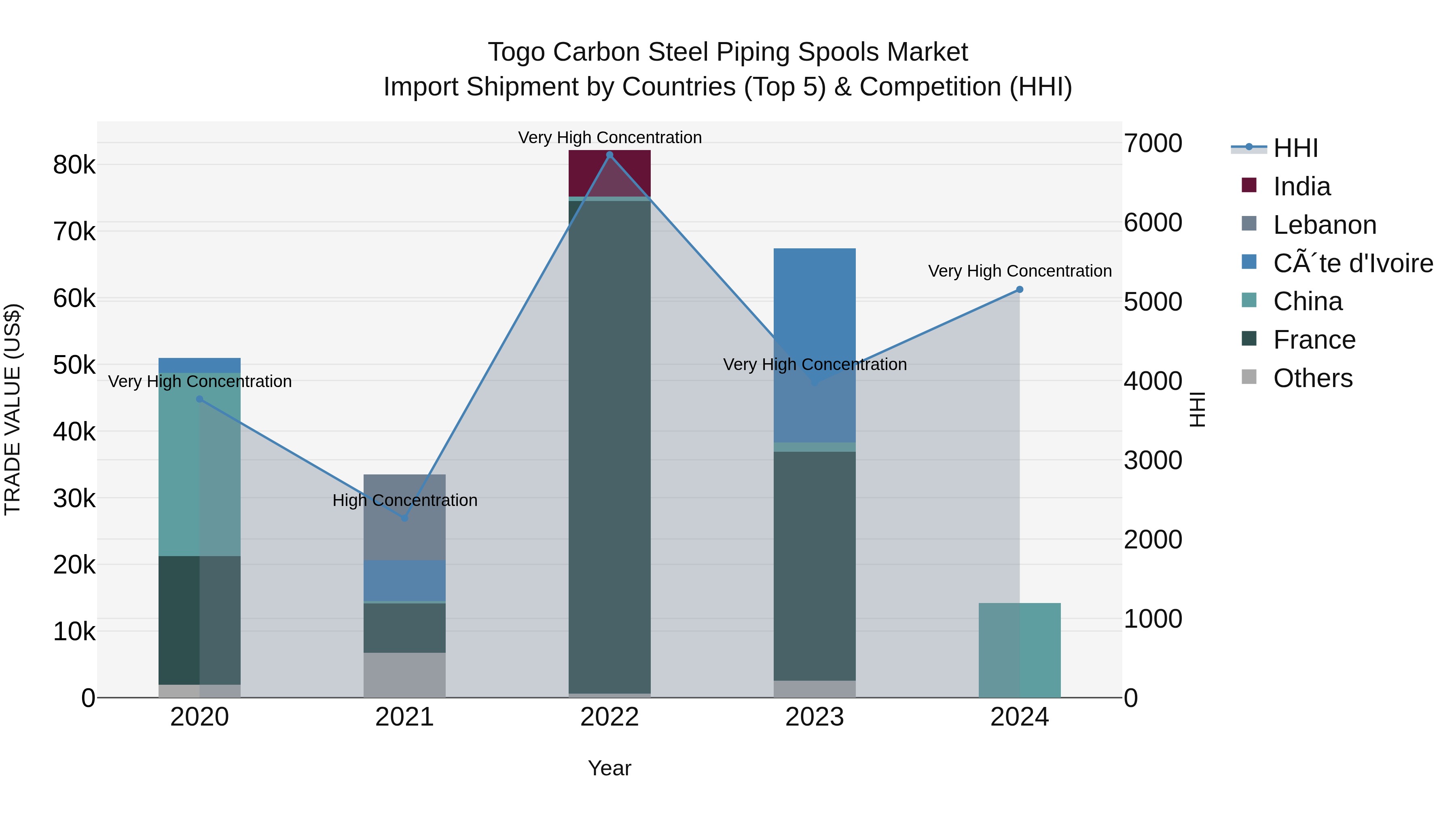Click the subtitle 'Import Shipment by Countries (Top 5)'
The image size is (1456, 819).
click(605, 87)
